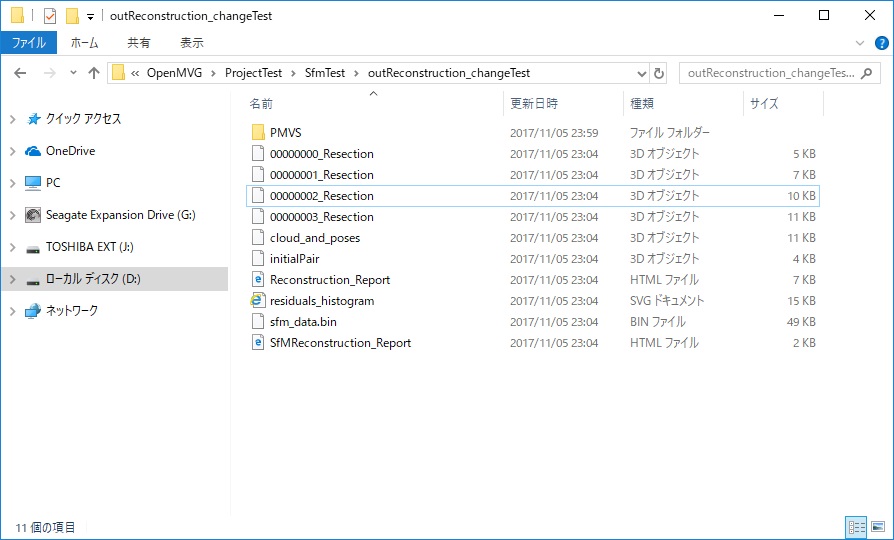Select sfm_data.bin file icon

[x=258, y=322]
